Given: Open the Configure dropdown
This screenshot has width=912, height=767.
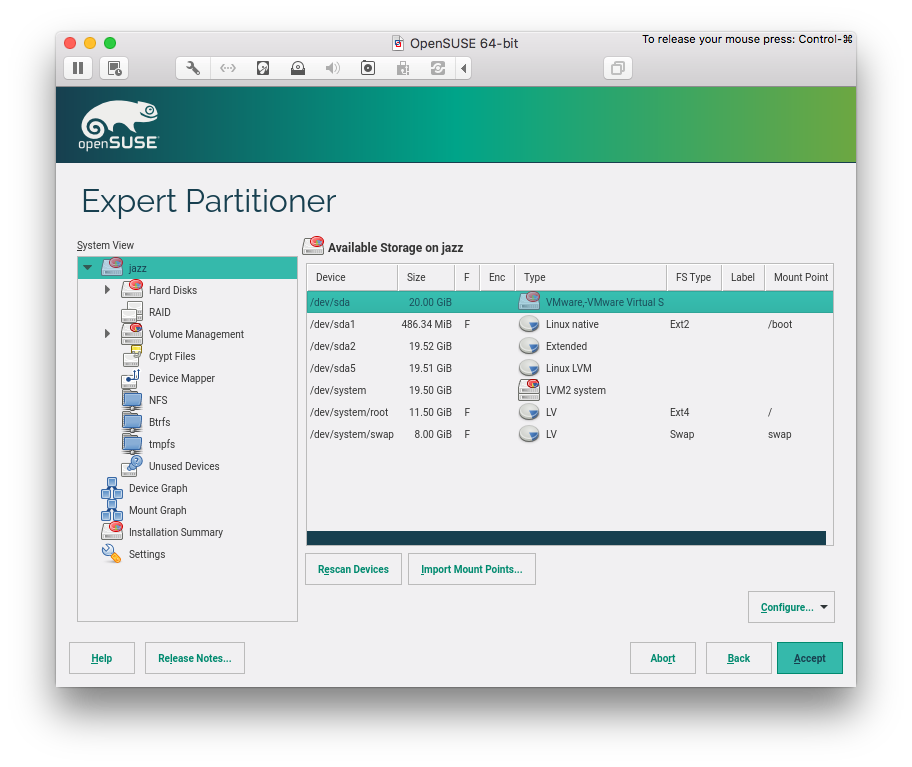Looking at the screenshot, I should 791,607.
